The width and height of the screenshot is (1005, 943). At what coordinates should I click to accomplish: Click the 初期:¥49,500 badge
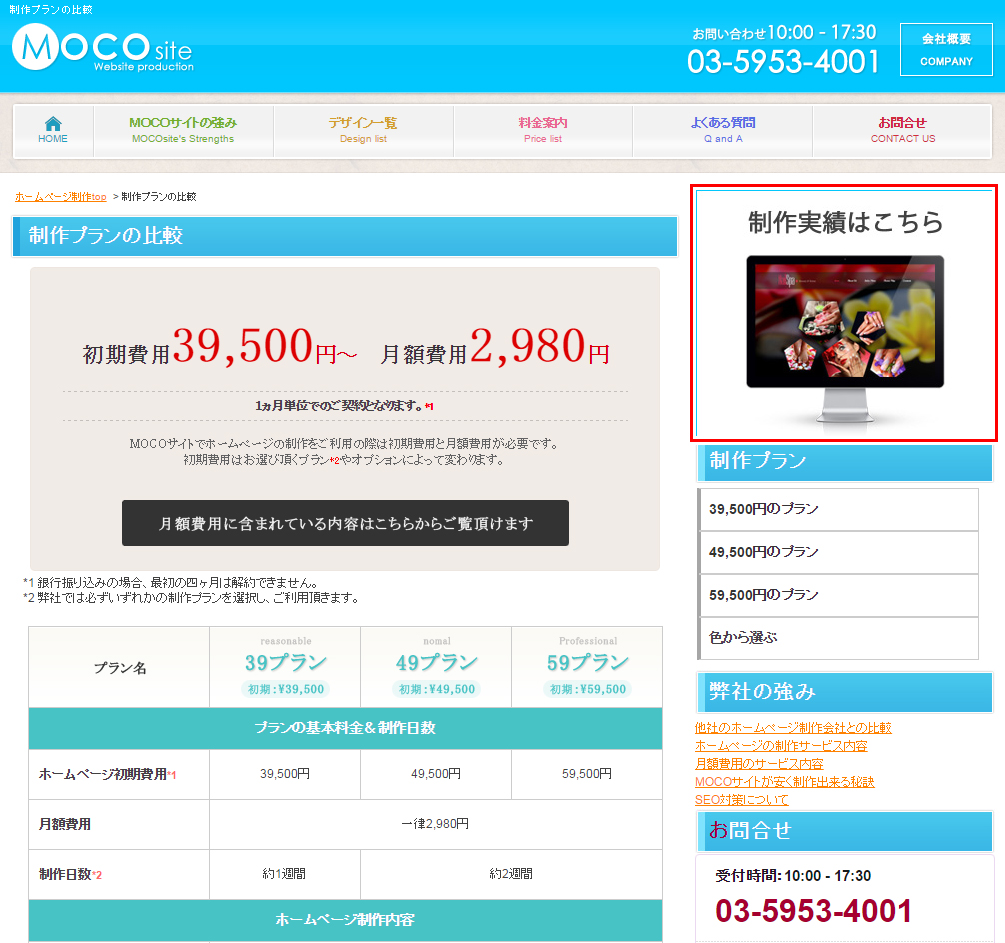coord(436,689)
